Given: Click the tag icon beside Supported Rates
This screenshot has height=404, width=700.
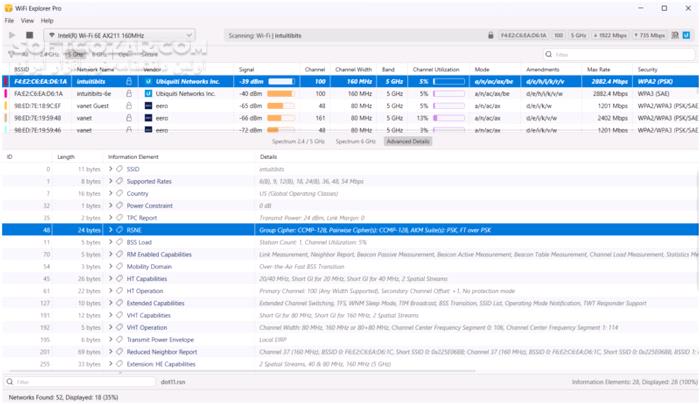Looking at the screenshot, I should pyautogui.click(x=119, y=181).
